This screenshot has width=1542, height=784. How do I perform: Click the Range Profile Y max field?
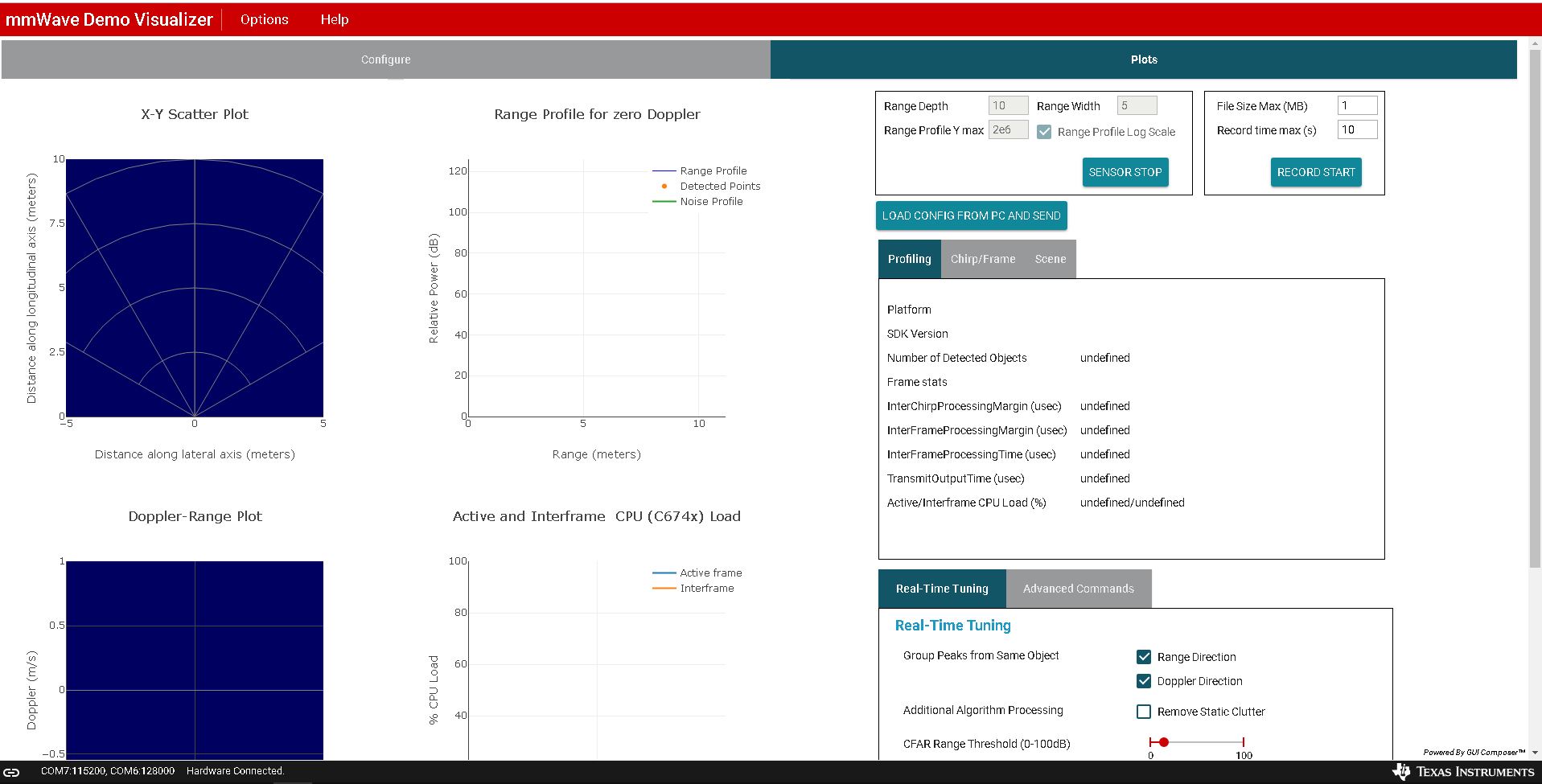[x=1008, y=129]
